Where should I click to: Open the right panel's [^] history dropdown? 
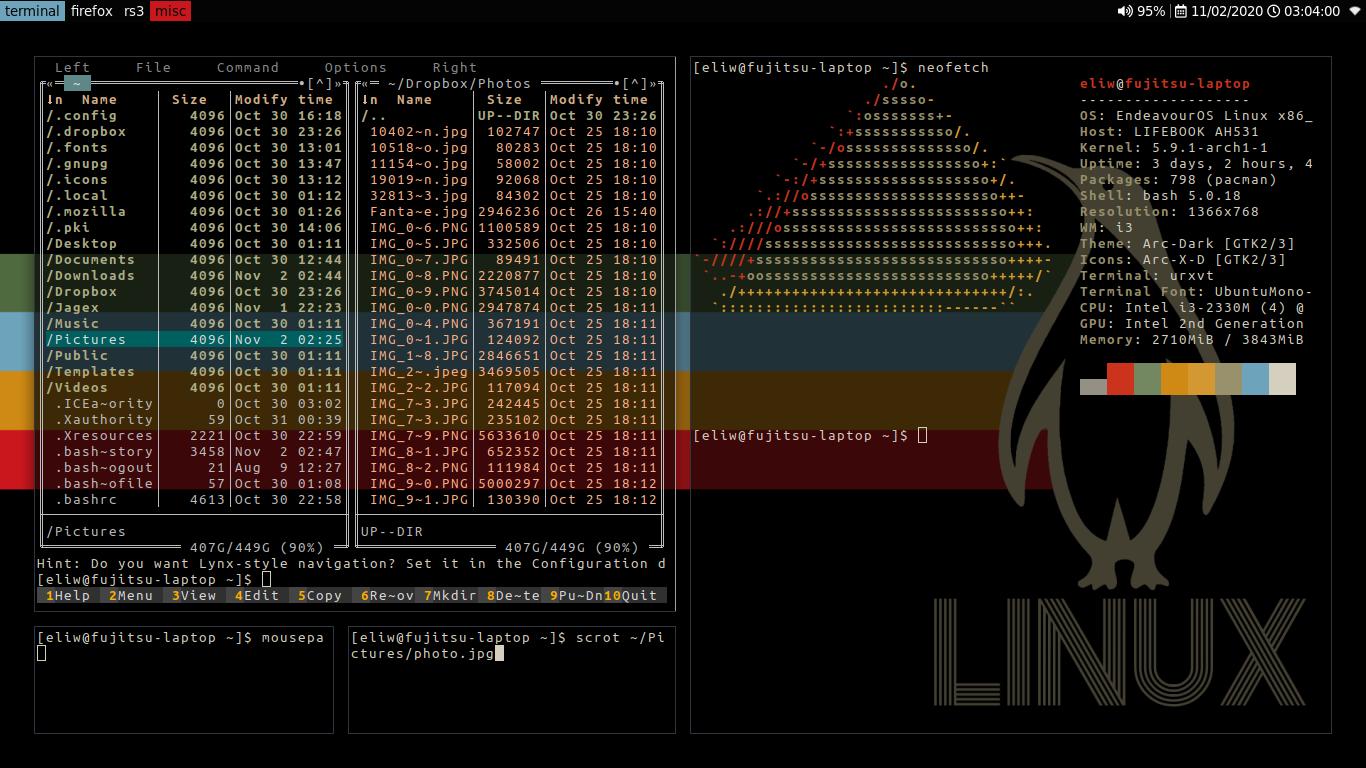(x=635, y=84)
